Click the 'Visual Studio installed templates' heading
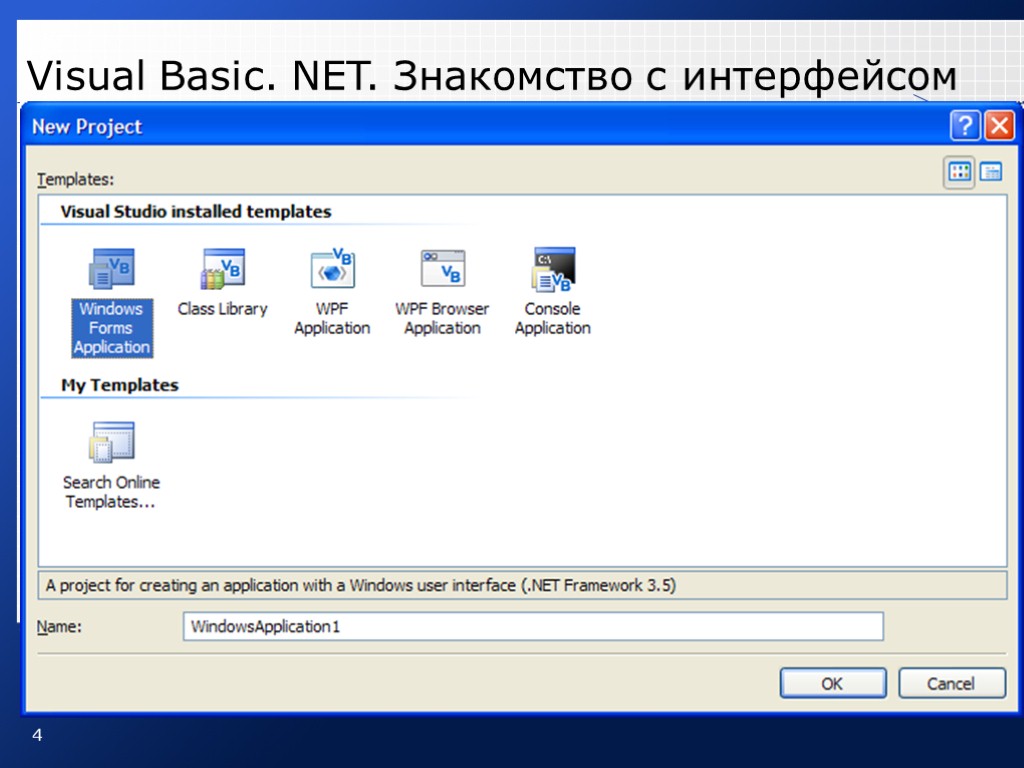Viewport: 1024px width, 768px height. [x=196, y=212]
